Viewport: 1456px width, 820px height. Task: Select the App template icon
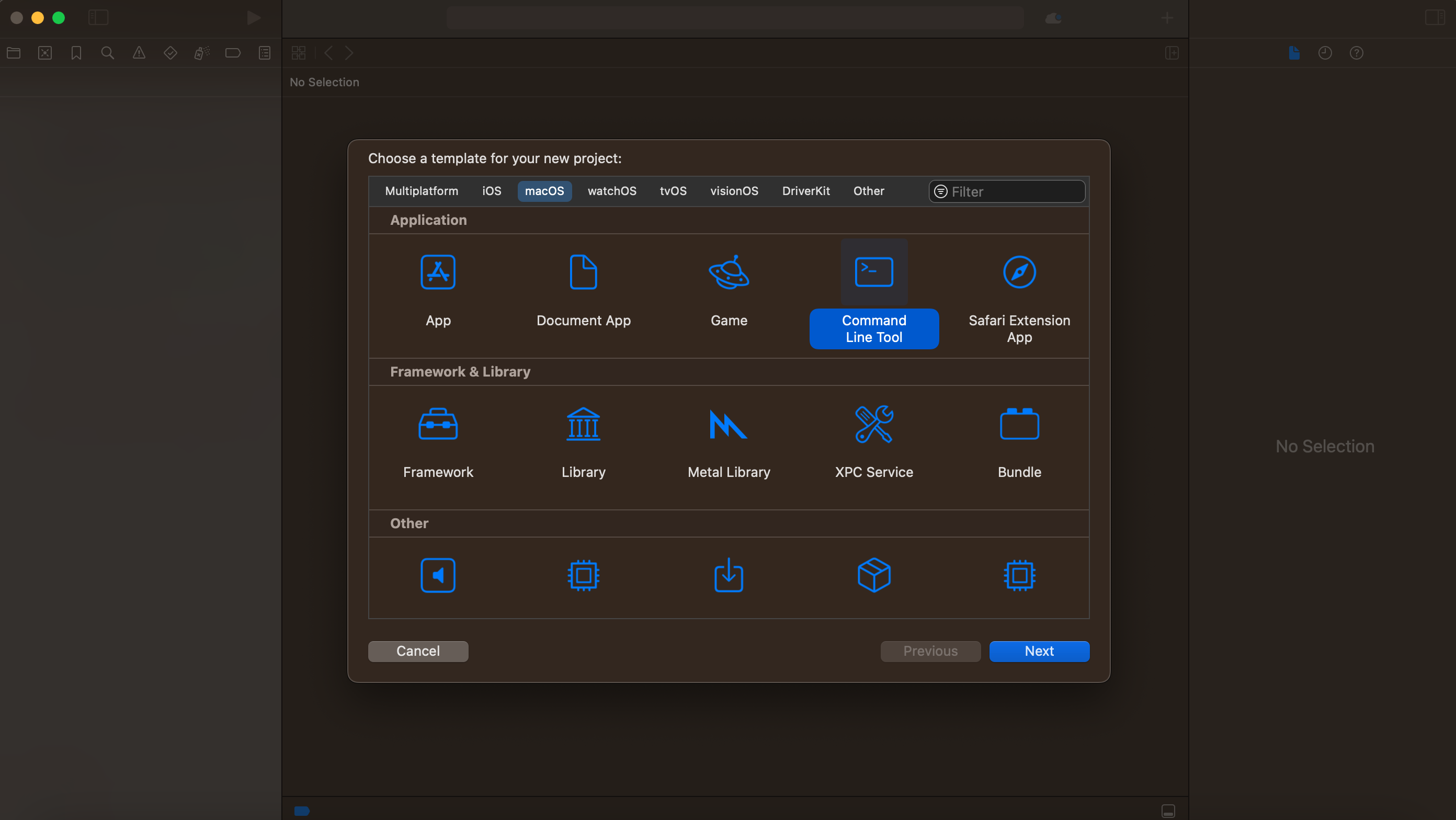point(438,272)
